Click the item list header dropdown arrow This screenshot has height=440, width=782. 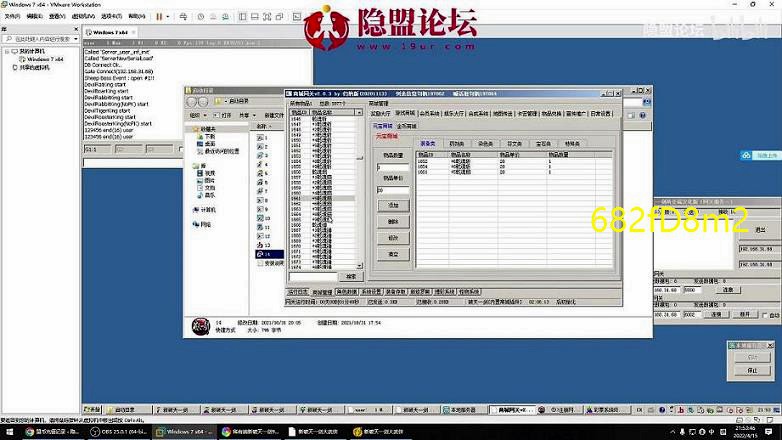point(359,113)
